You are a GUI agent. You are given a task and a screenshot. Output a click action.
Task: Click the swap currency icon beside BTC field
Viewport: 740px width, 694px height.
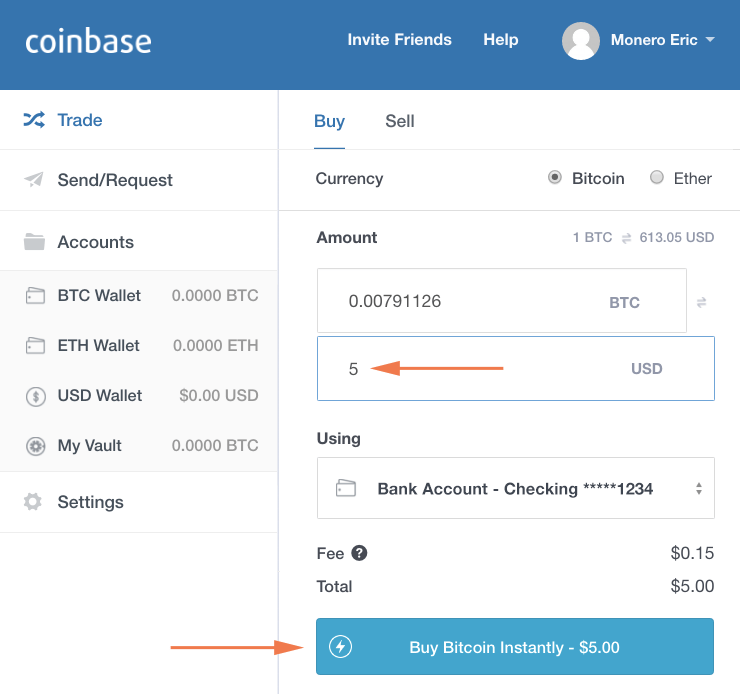point(701,302)
